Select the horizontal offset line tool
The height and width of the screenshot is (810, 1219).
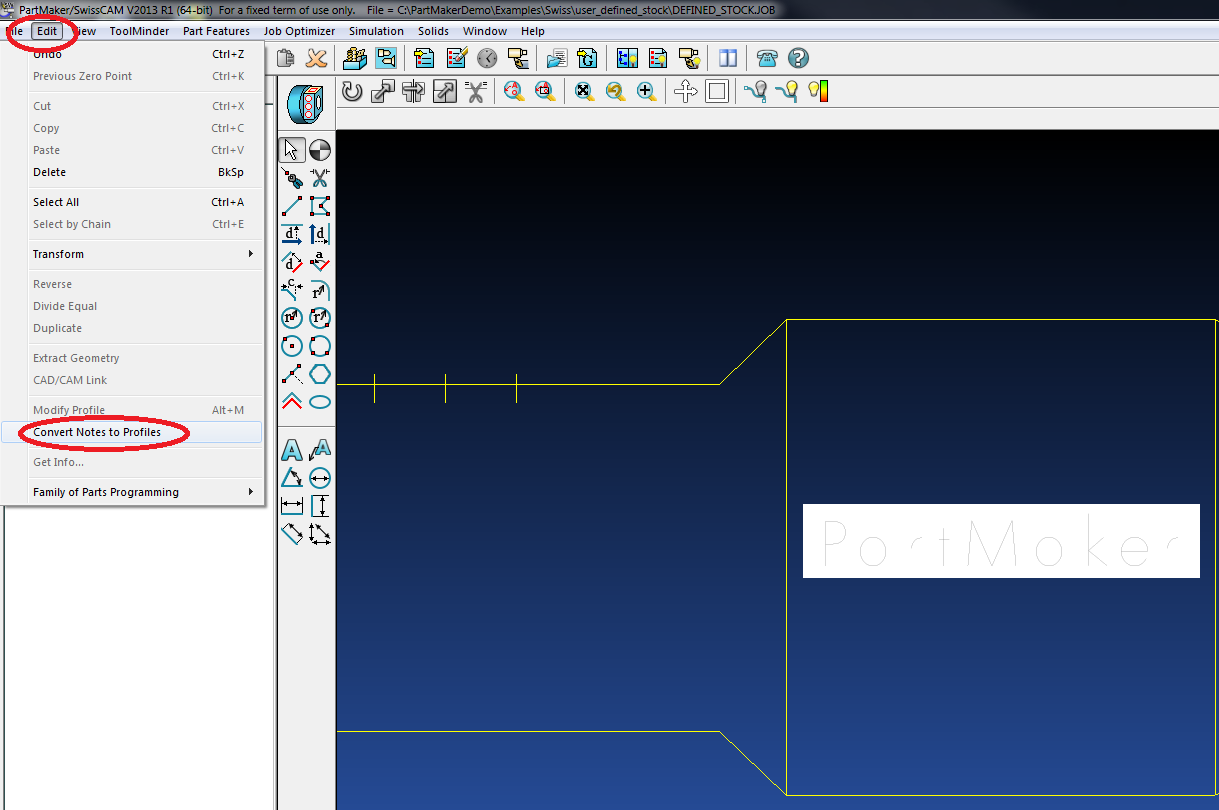(x=292, y=234)
